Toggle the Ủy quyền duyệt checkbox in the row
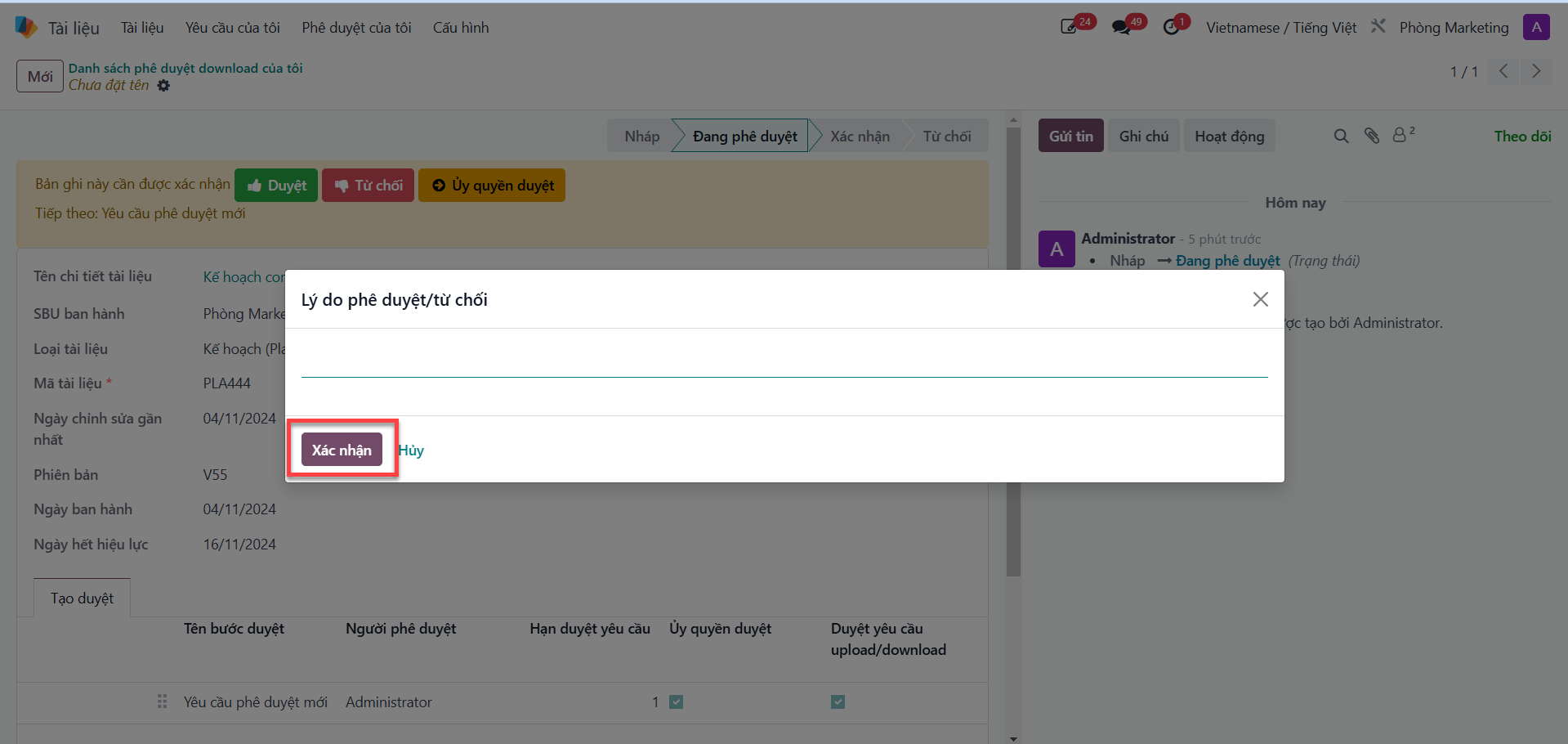This screenshot has height=744, width=1568. 676,701
